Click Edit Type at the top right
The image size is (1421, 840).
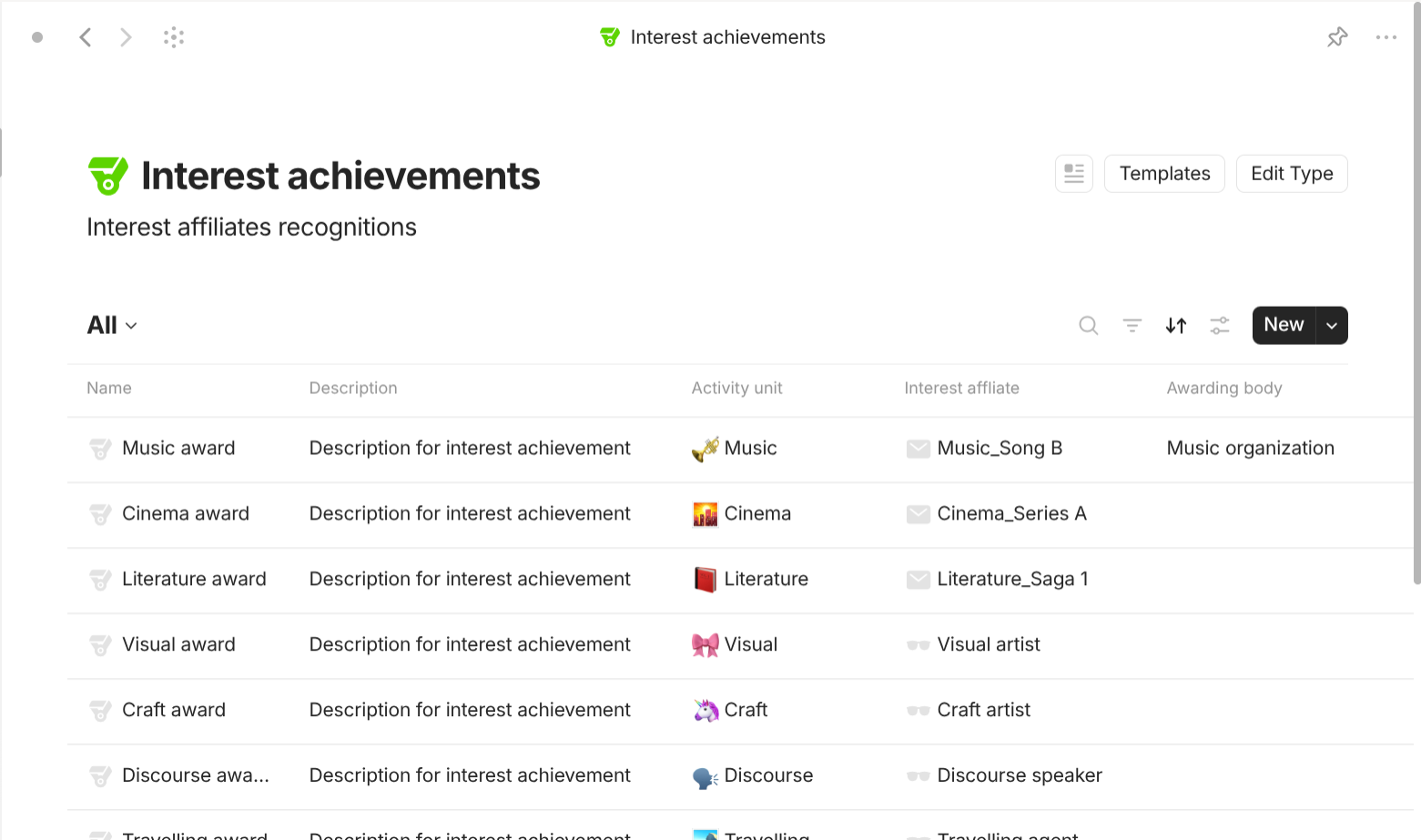[1291, 173]
